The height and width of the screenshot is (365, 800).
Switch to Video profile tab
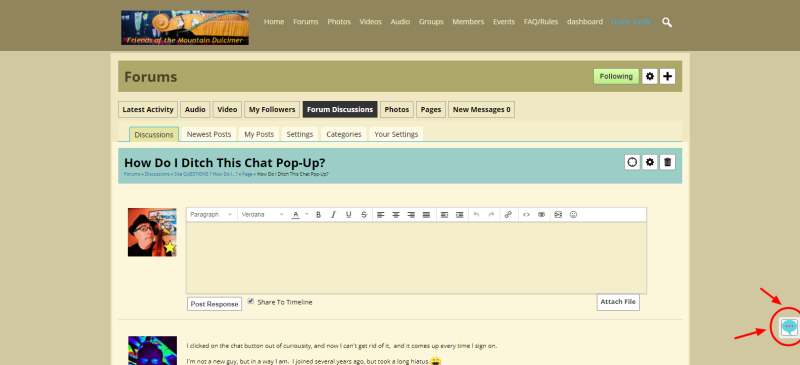[x=228, y=109]
